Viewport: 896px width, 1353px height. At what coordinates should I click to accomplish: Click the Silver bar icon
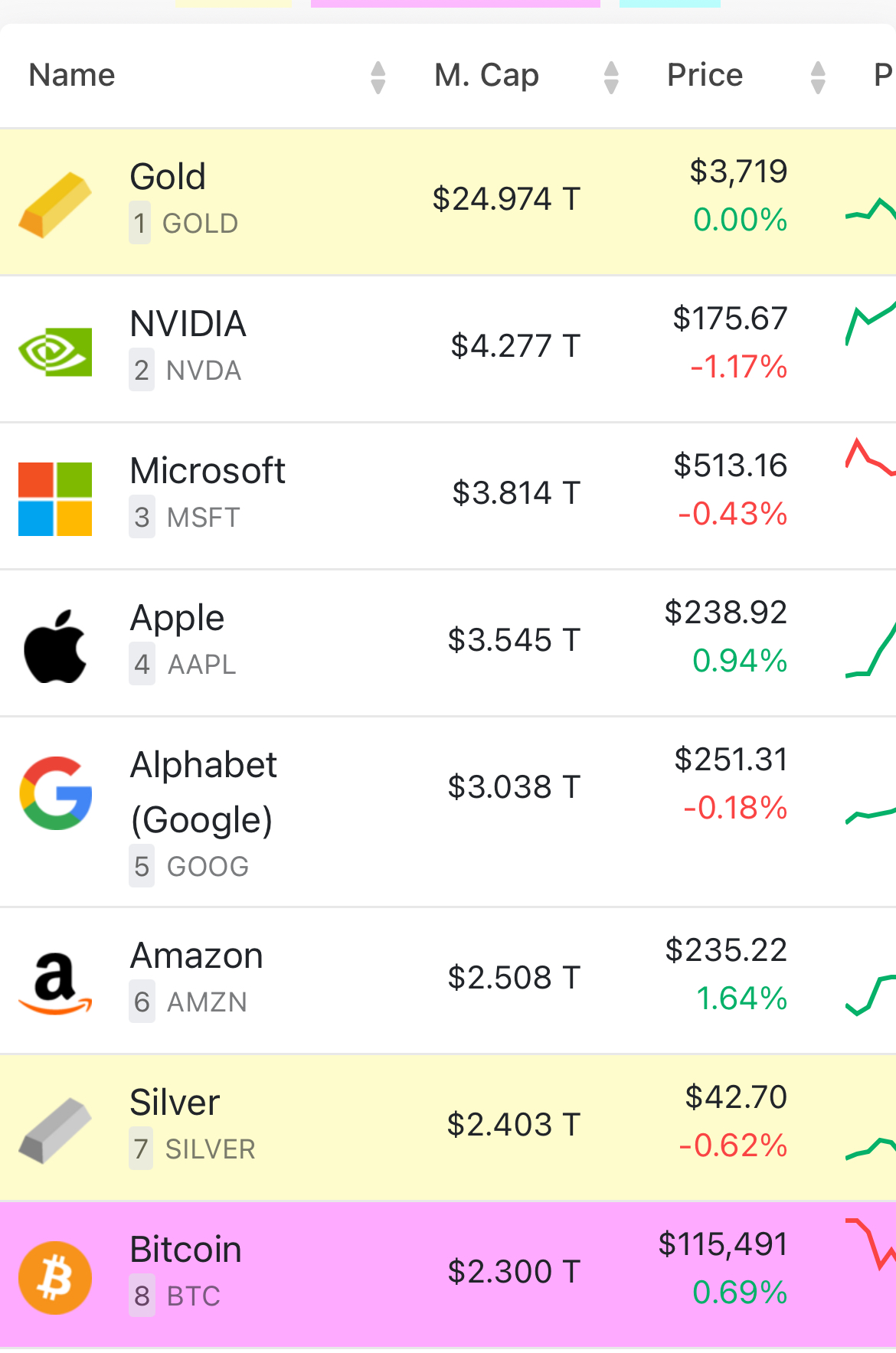[x=55, y=1130]
